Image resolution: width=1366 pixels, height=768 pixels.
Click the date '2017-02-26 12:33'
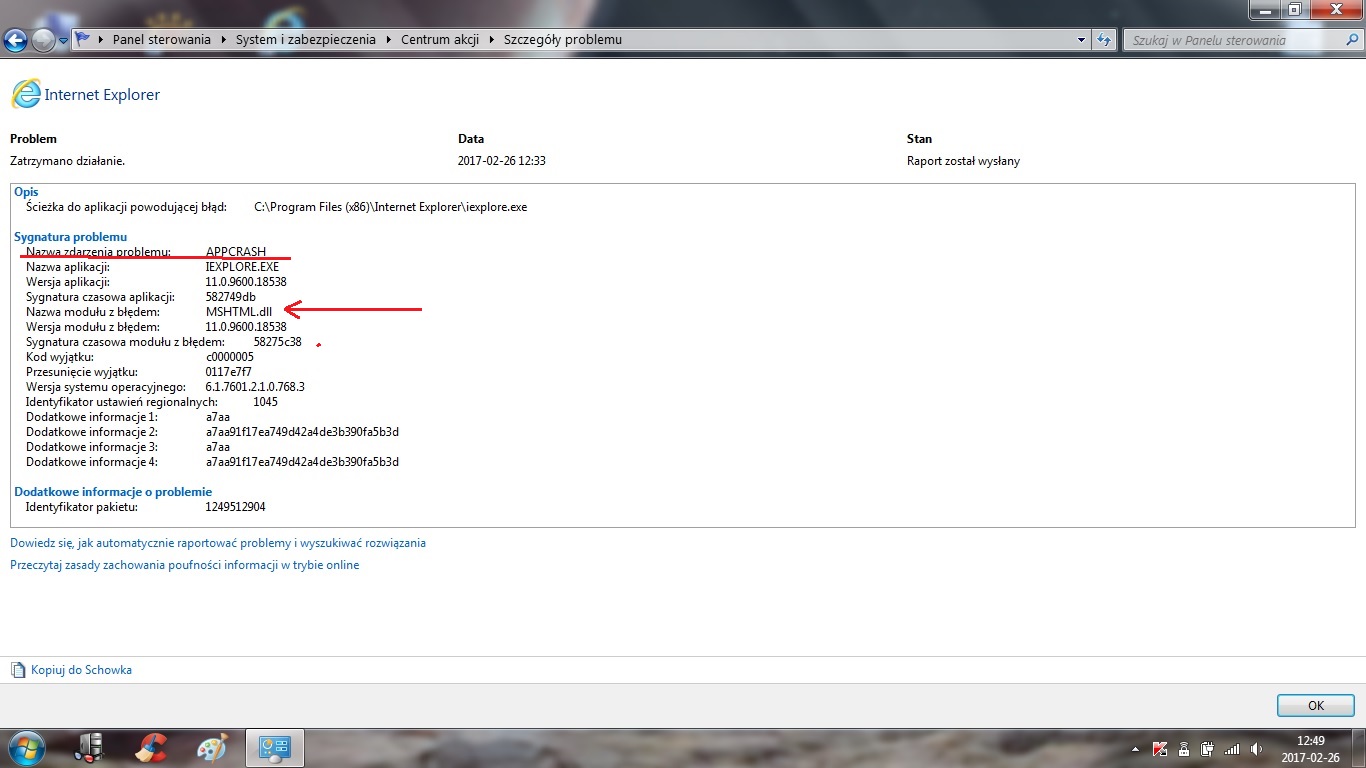pos(502,161)
